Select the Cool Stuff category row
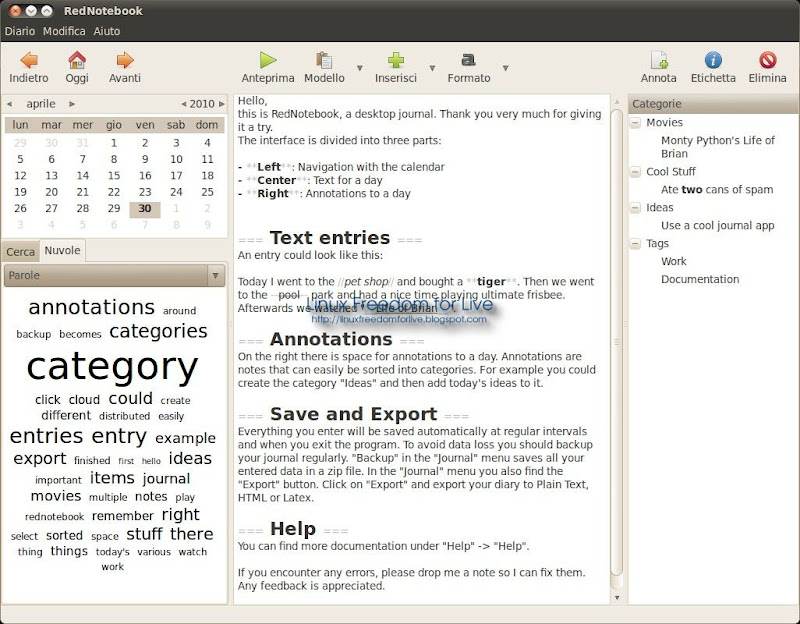Screen dimensions: 800x624 [670, 171]
